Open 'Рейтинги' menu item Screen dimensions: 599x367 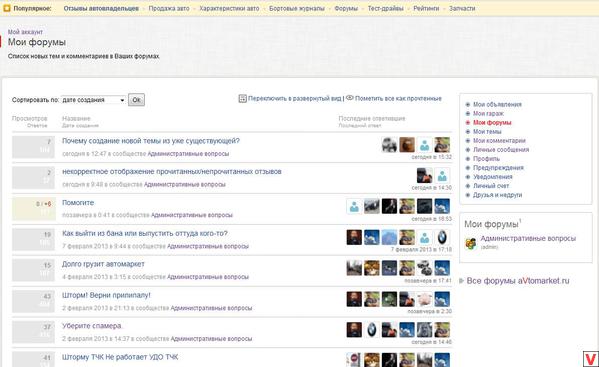pyautogui.click(x=426, y=8)
